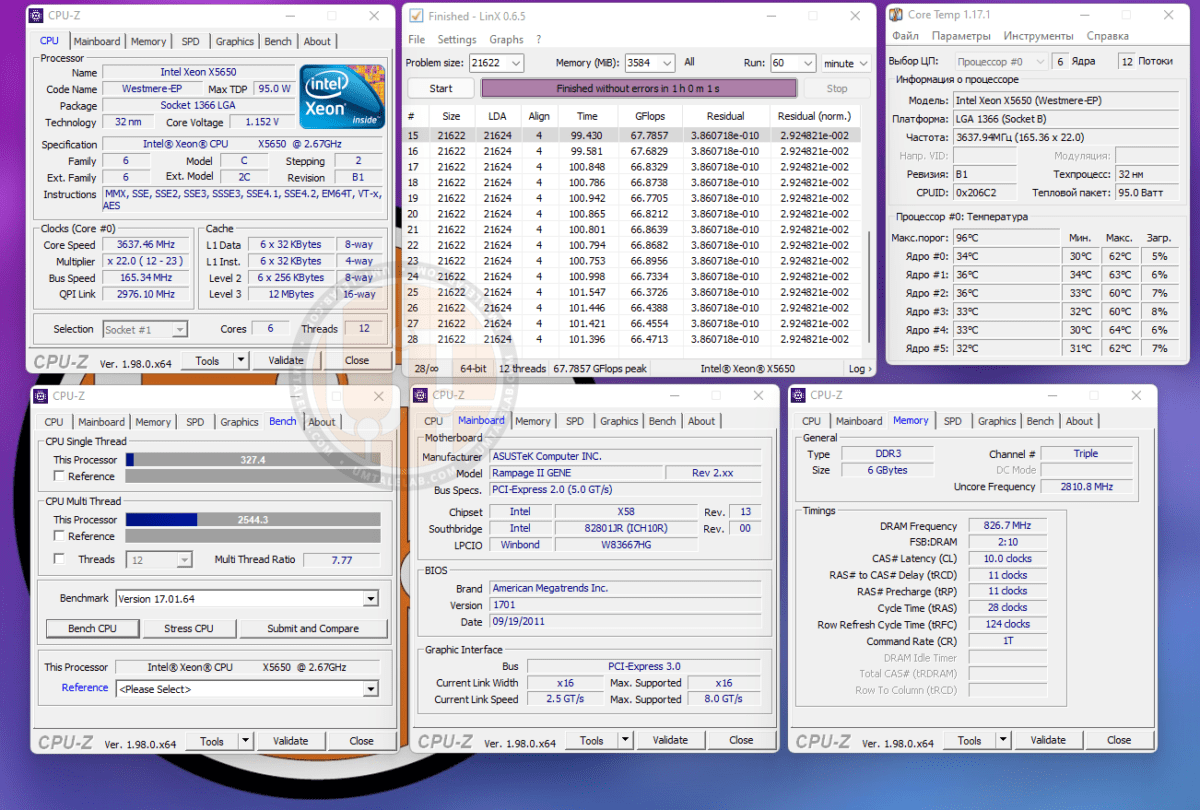Click the Core Speed value 3637.46 MHz
The height and width of the screenshot is (810, 1200).
point(145,244)
